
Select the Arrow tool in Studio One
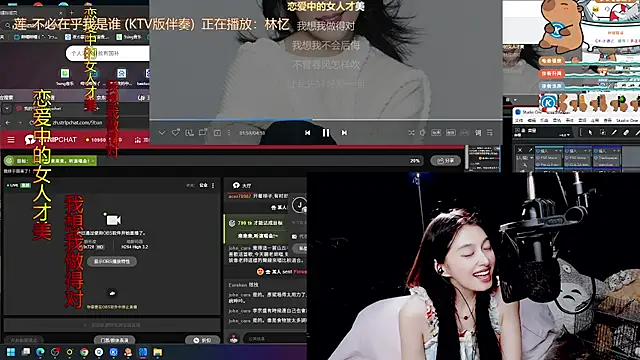[590, 132]
